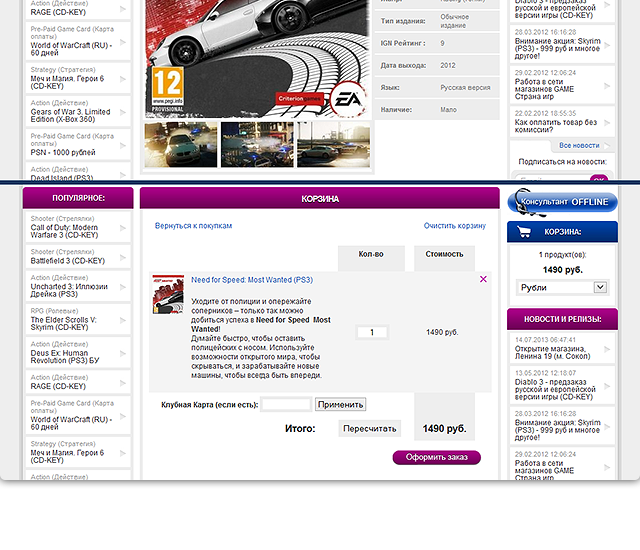Click the Оформить заказ button

click(436, 457)
